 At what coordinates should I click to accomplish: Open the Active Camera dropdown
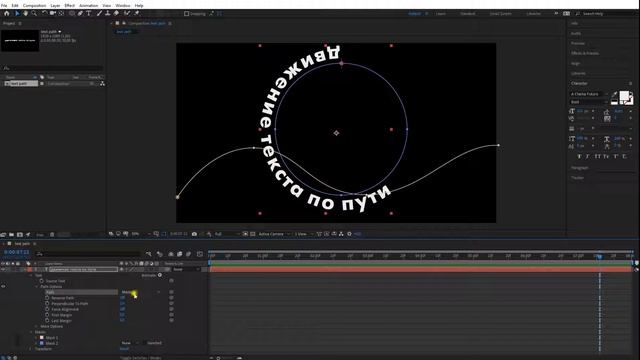click(274, 234)
